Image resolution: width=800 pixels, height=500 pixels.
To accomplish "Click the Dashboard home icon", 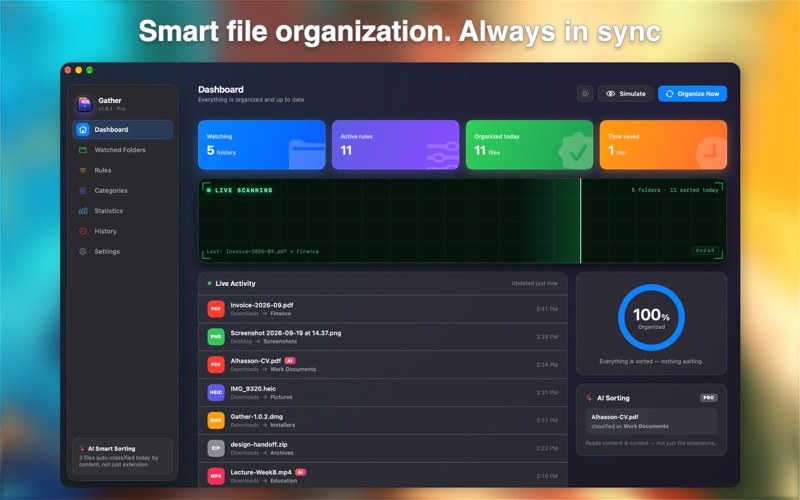I will [x=83, y=130].
